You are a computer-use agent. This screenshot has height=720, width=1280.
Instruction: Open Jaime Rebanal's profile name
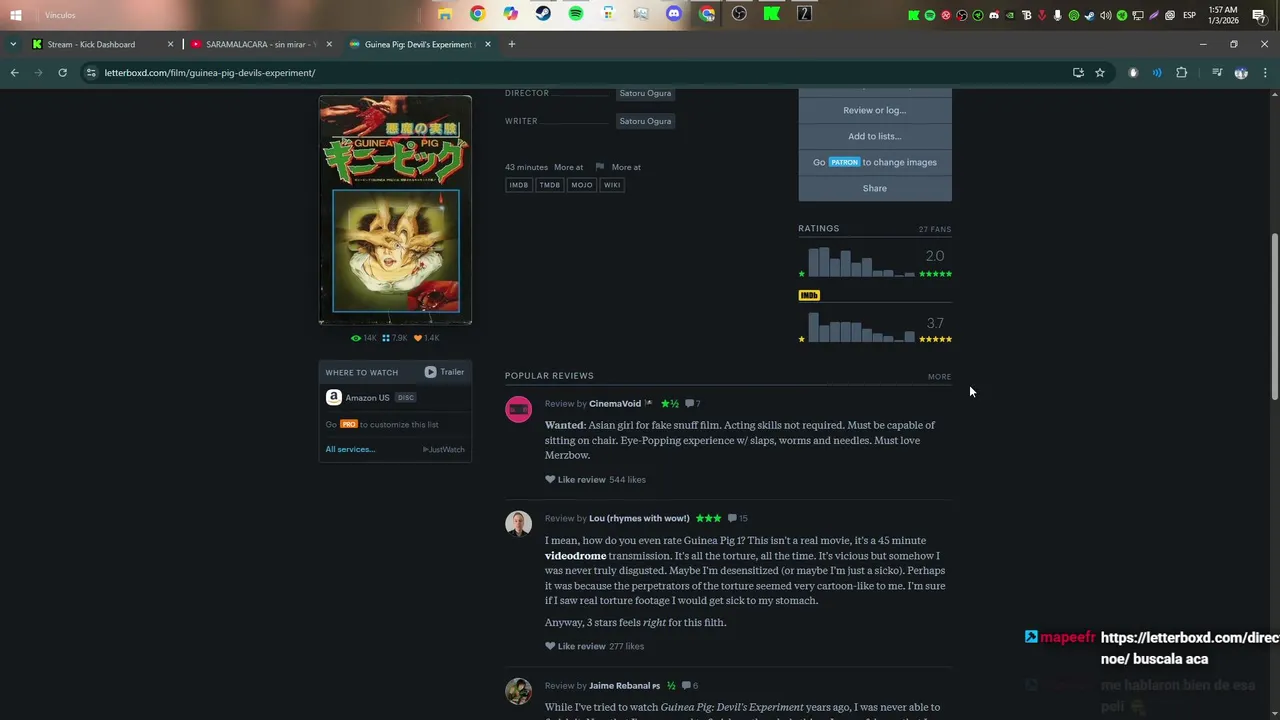619,686
